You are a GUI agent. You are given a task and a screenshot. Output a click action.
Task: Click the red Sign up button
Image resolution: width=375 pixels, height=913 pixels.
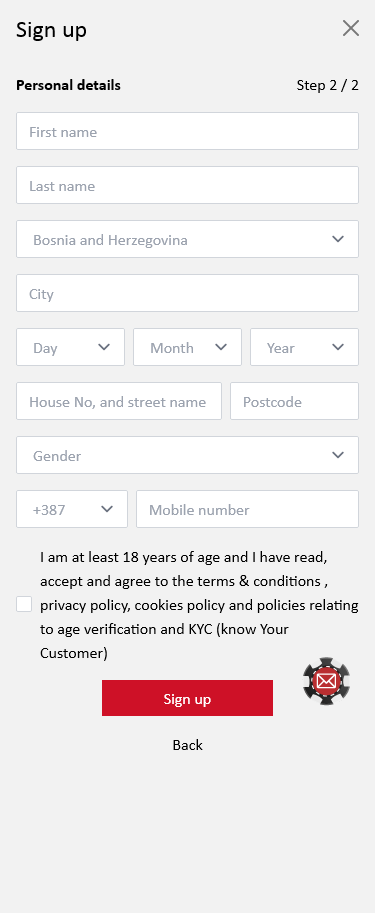(188, 698)
